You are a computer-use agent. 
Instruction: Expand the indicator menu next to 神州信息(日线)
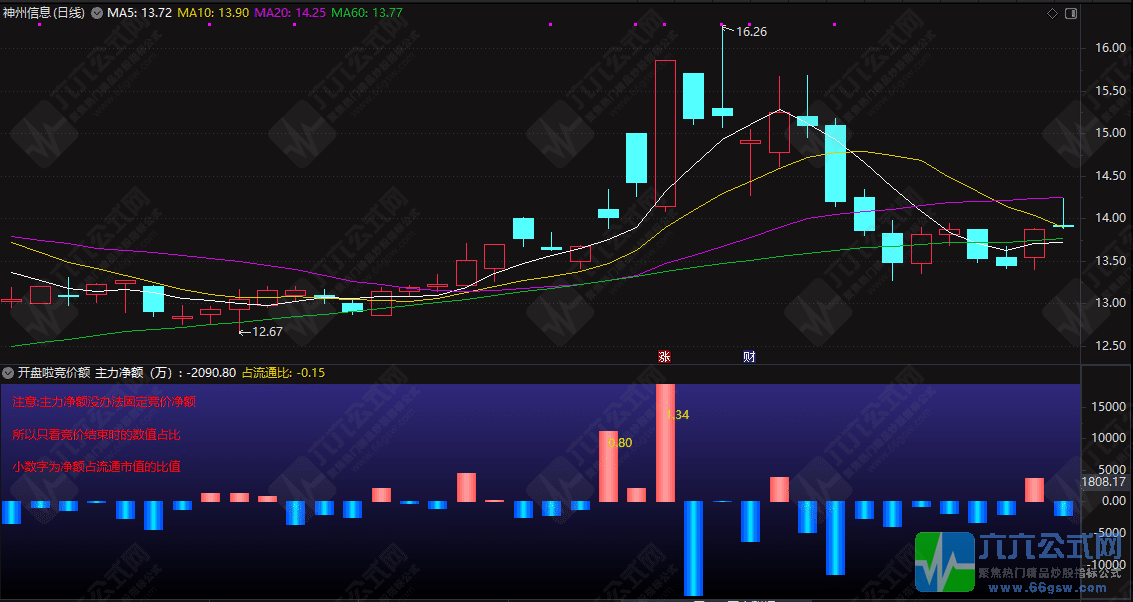(97, 13)
